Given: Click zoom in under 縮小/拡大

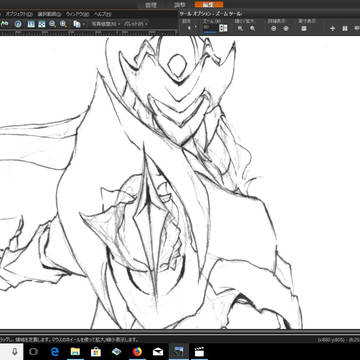Looking at the screenshot, I should 252,29.
